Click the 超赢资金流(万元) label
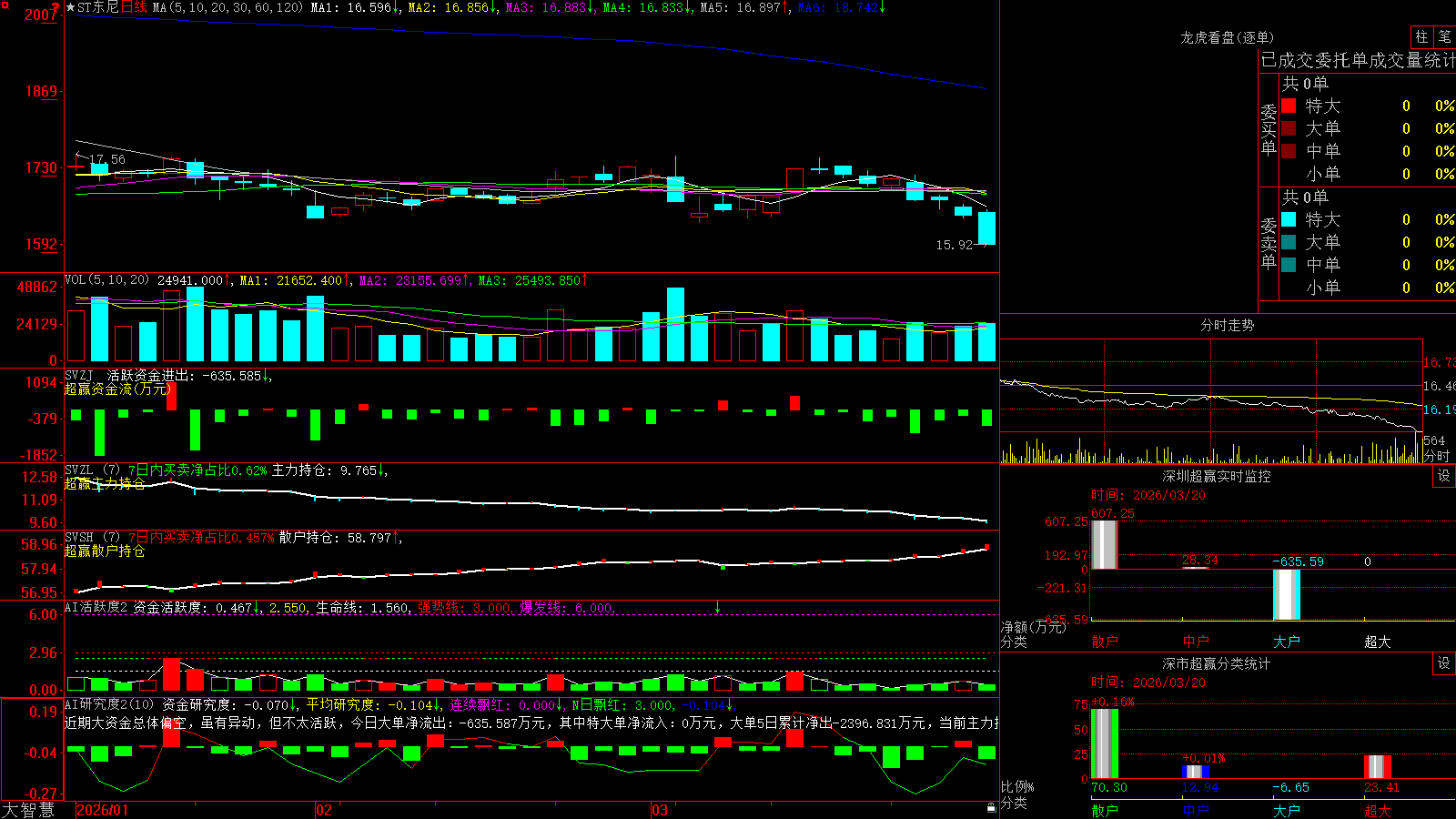The height and width of the screenshot is (819, 1456). click(x=117, y=389)
